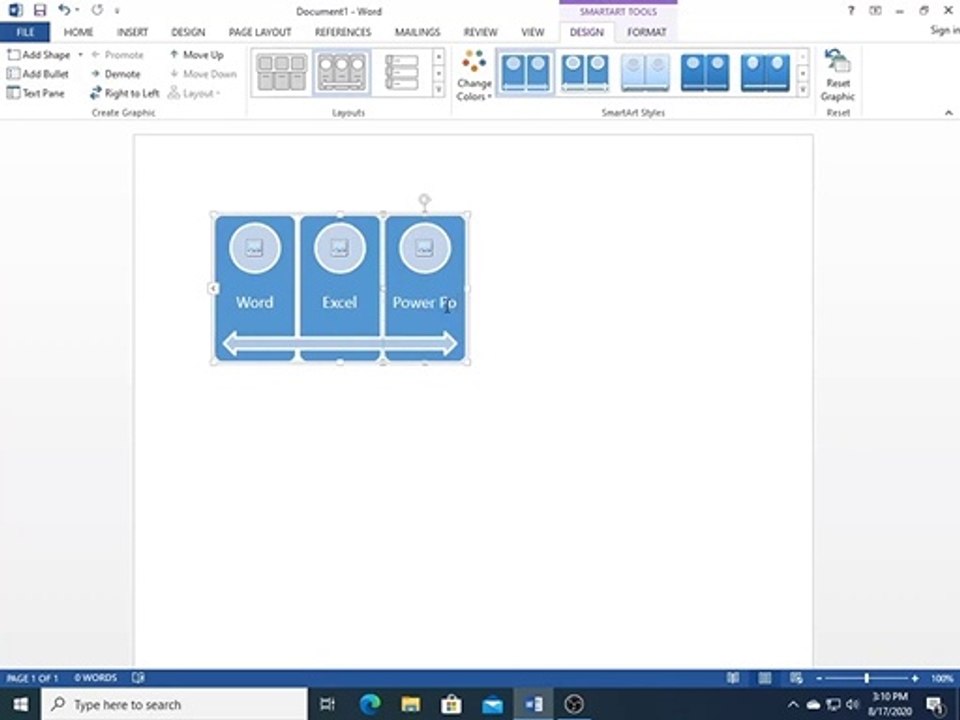Click the Type here to search box

point(174,704)
